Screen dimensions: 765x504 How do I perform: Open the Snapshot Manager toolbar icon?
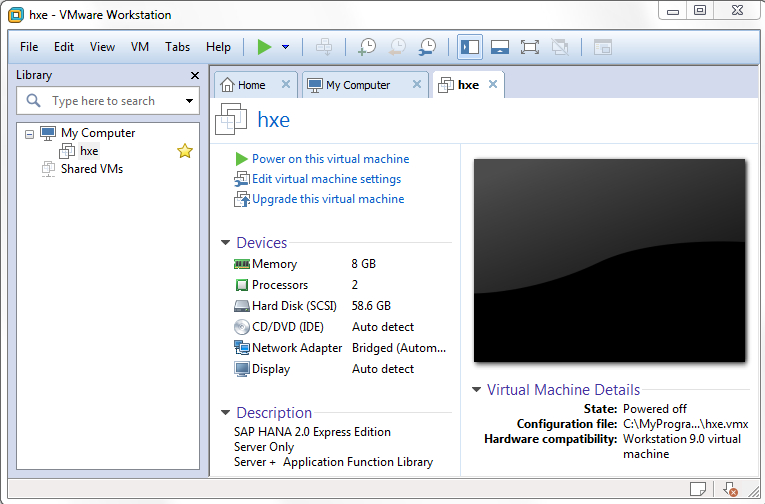tap(427, 47)
